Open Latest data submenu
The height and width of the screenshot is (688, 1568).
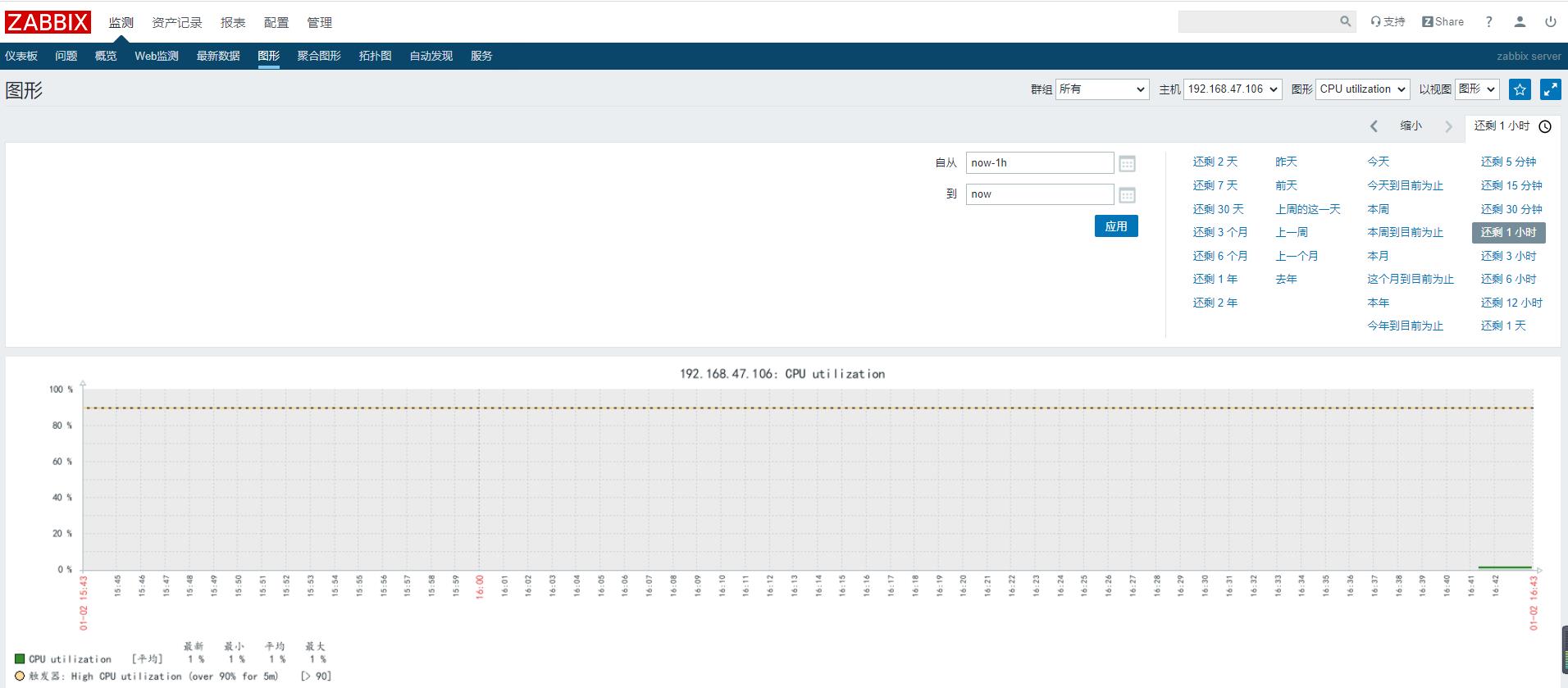point(218,56)
